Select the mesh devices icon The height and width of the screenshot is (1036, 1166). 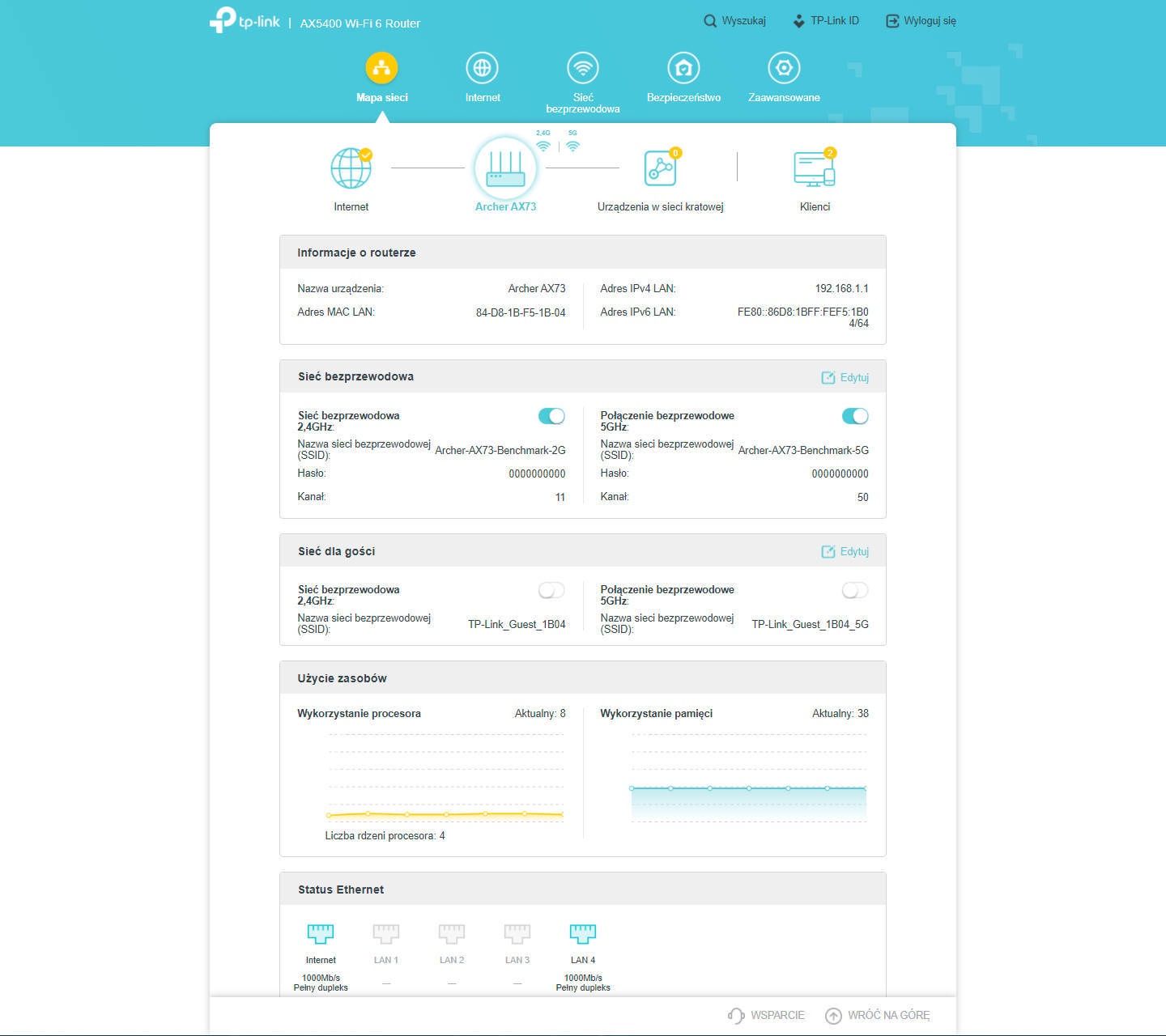pyautogui.click(x=662, y=168)
